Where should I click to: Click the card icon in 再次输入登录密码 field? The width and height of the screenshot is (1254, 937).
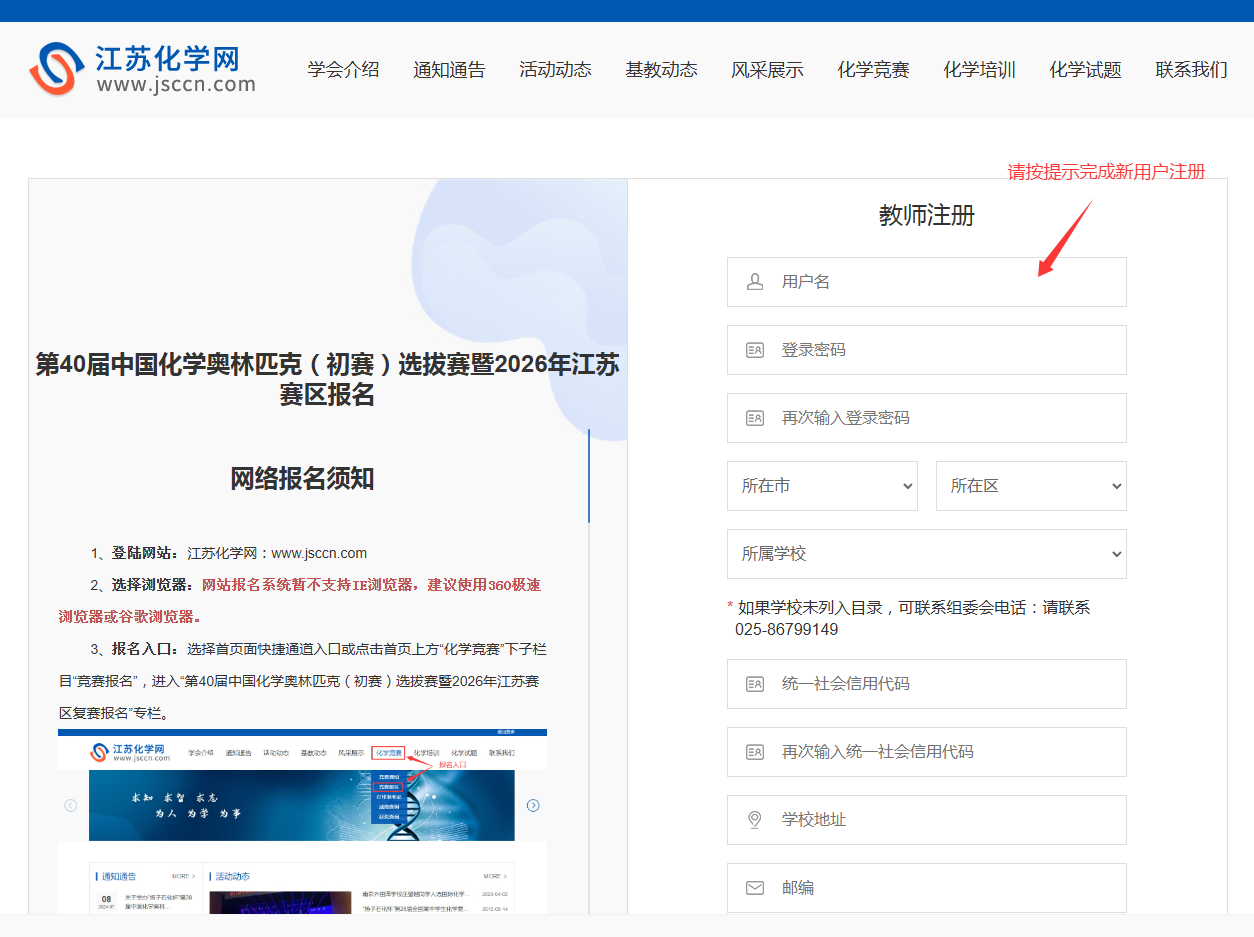coord(755,418)
